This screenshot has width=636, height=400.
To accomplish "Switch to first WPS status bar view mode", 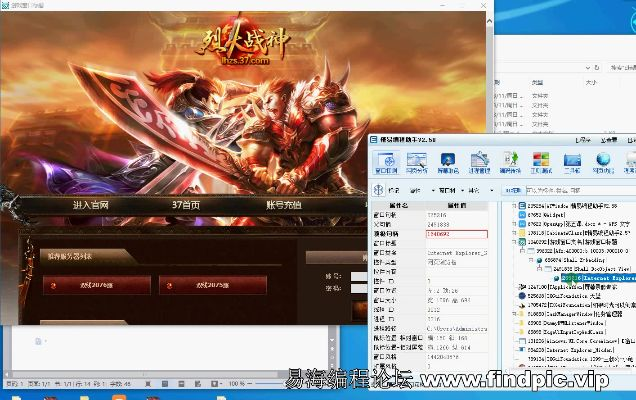I will tap(148, 383).
